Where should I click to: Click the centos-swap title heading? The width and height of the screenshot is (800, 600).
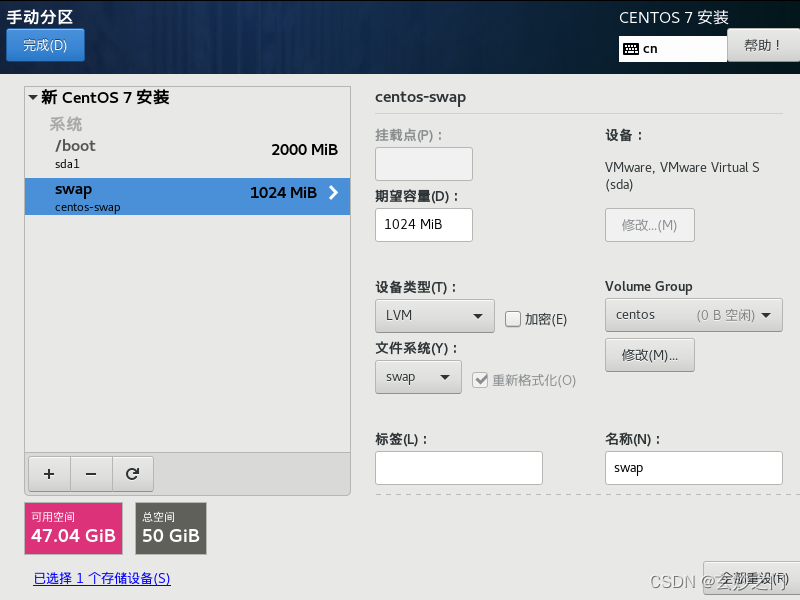coord(420,97)
